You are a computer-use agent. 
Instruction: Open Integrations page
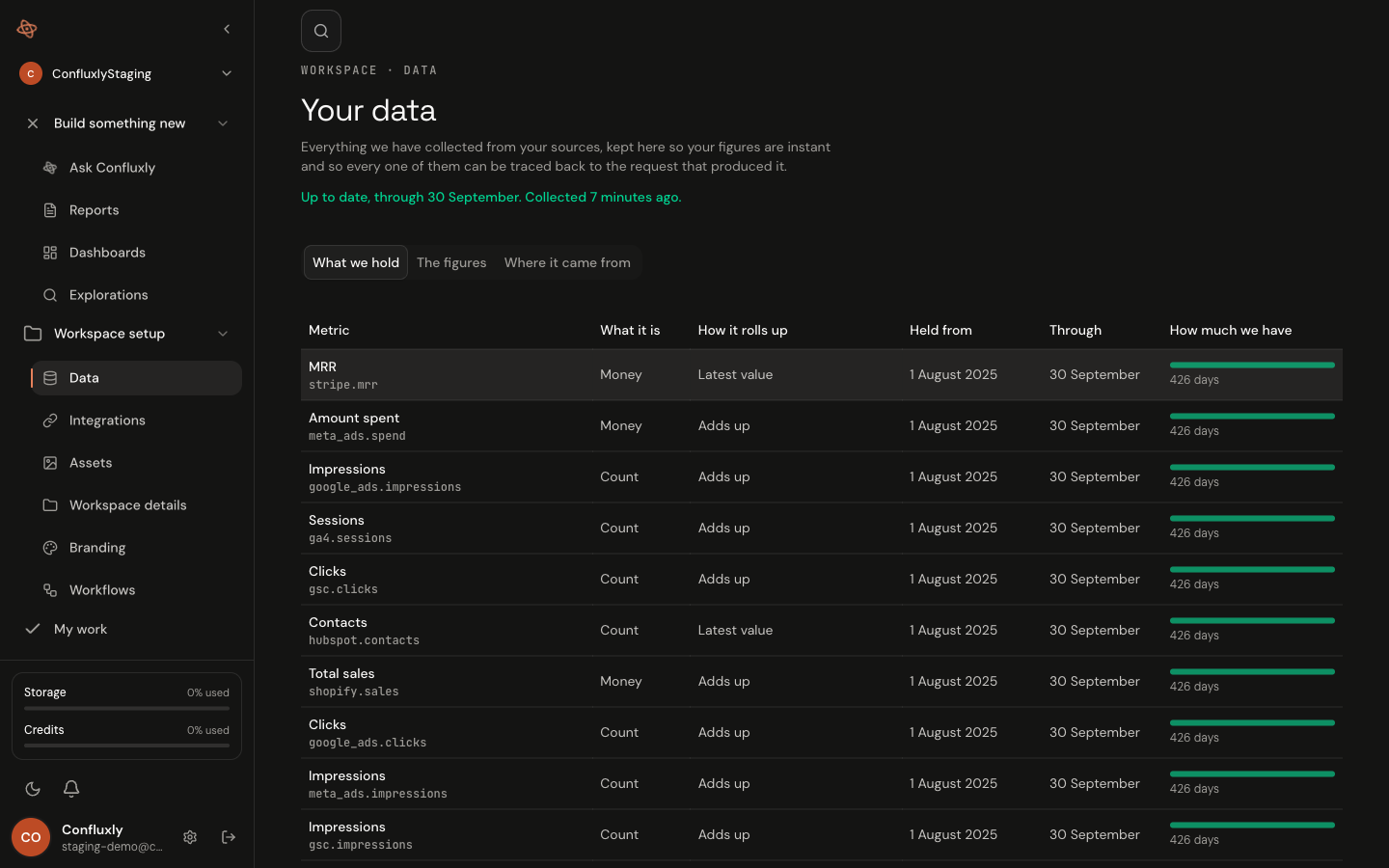tap(137, 420)
